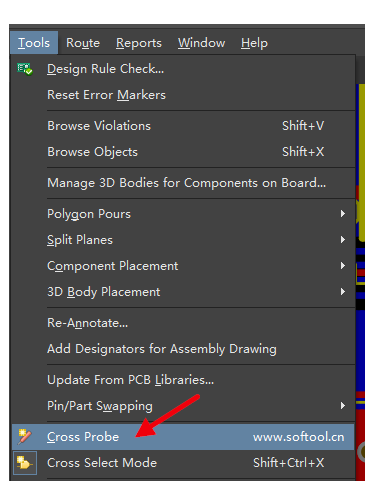Click the Cross Probe pencil icon
Viewport: 366px width, 481px height.
(x=25, y=437)
